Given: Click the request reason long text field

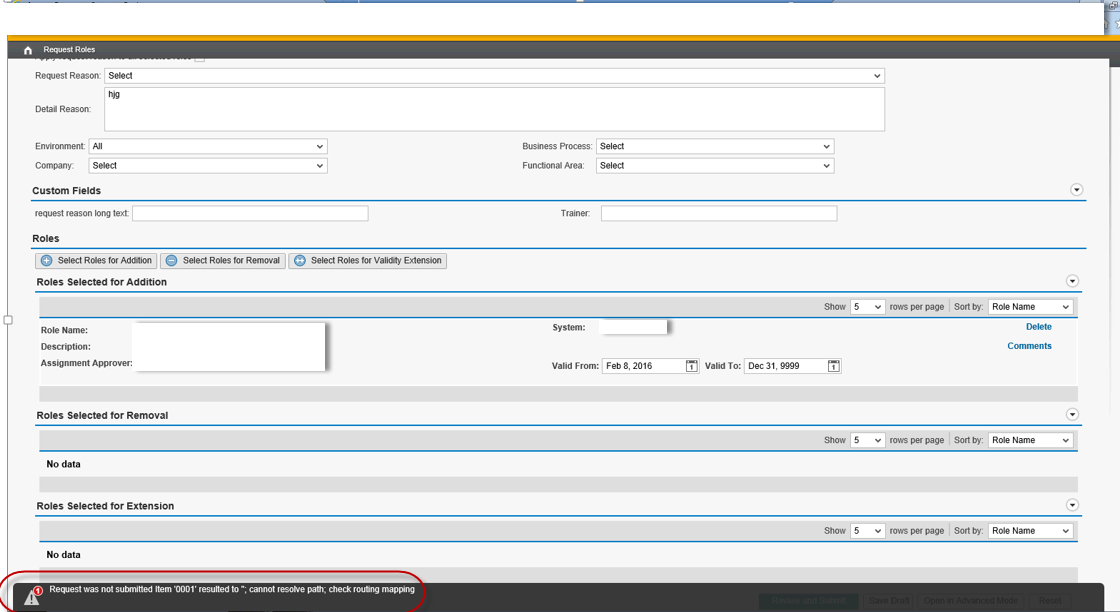Looking at the screenshot, I should (x=250, y=214).
